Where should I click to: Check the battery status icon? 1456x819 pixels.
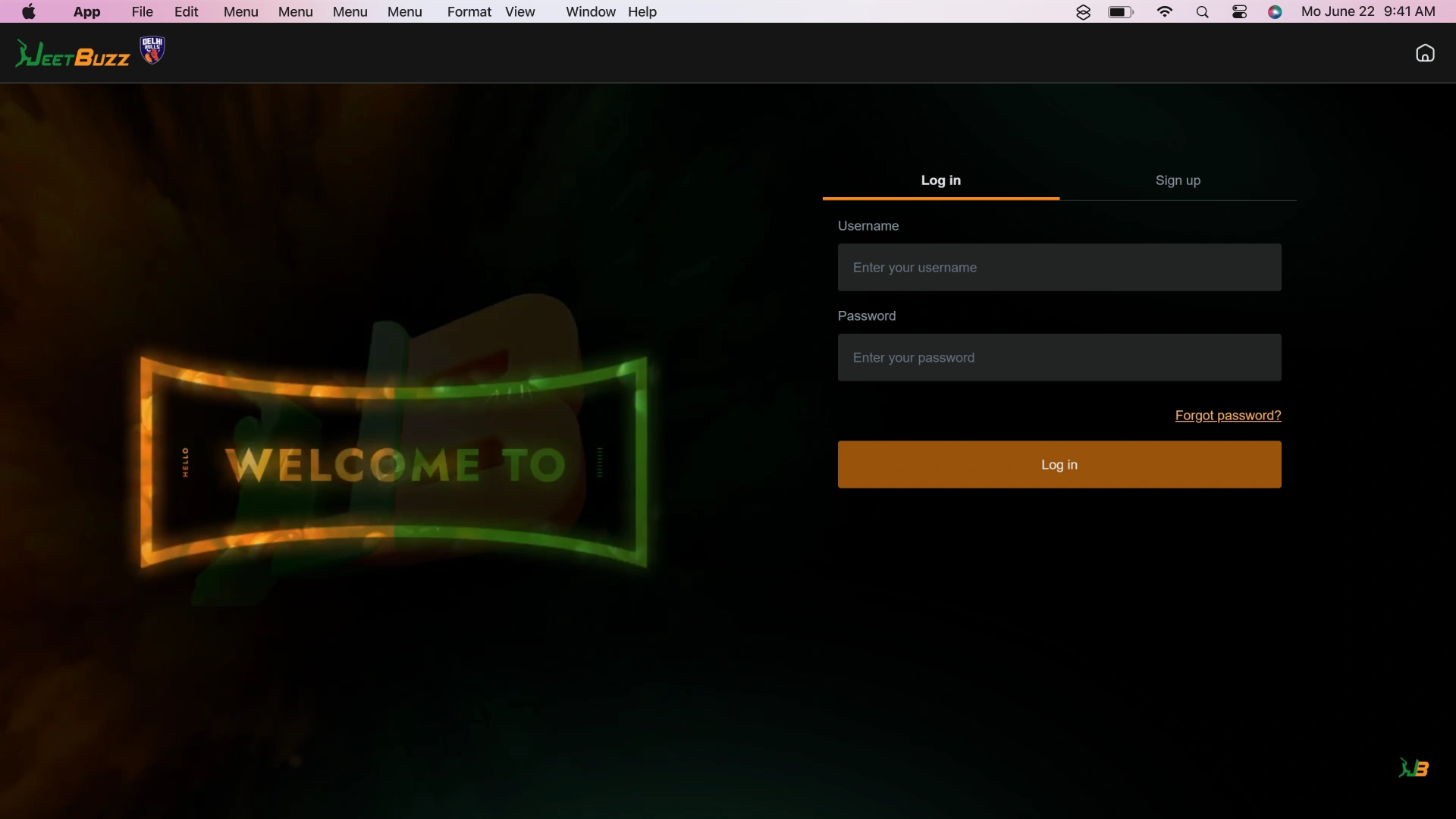[1121, 12]
